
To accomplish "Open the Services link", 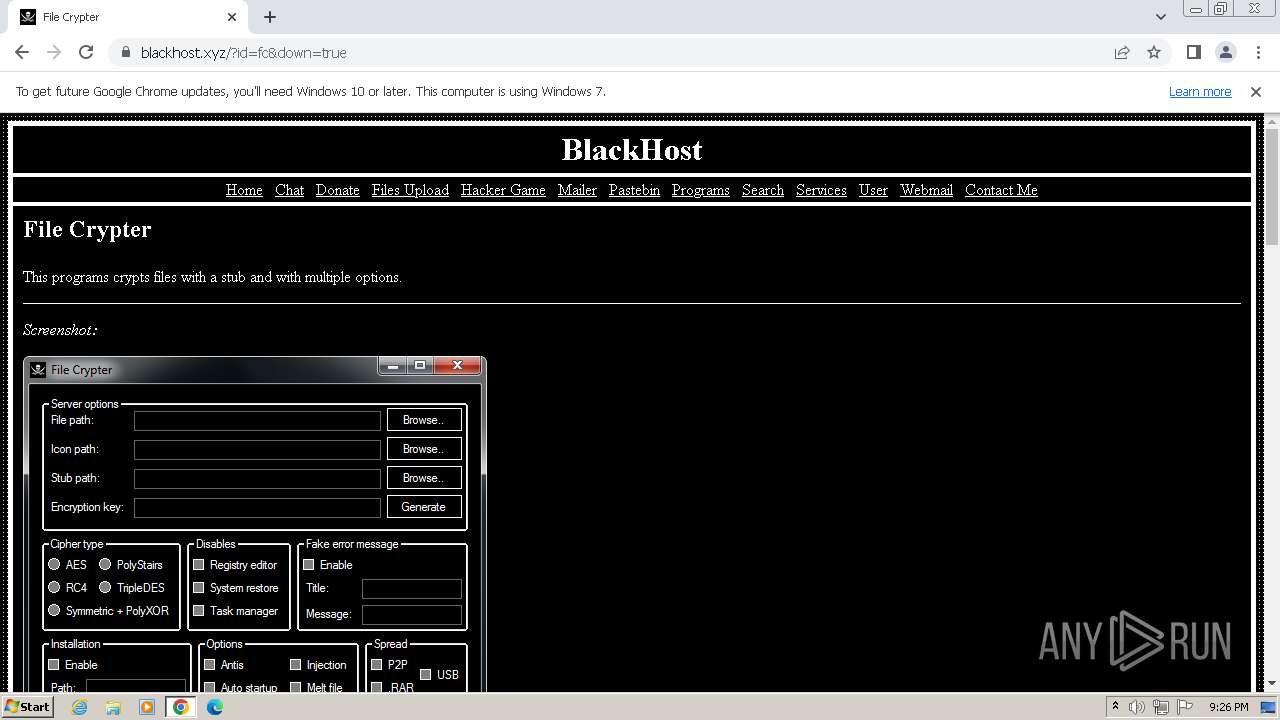I will click(821, 190).
